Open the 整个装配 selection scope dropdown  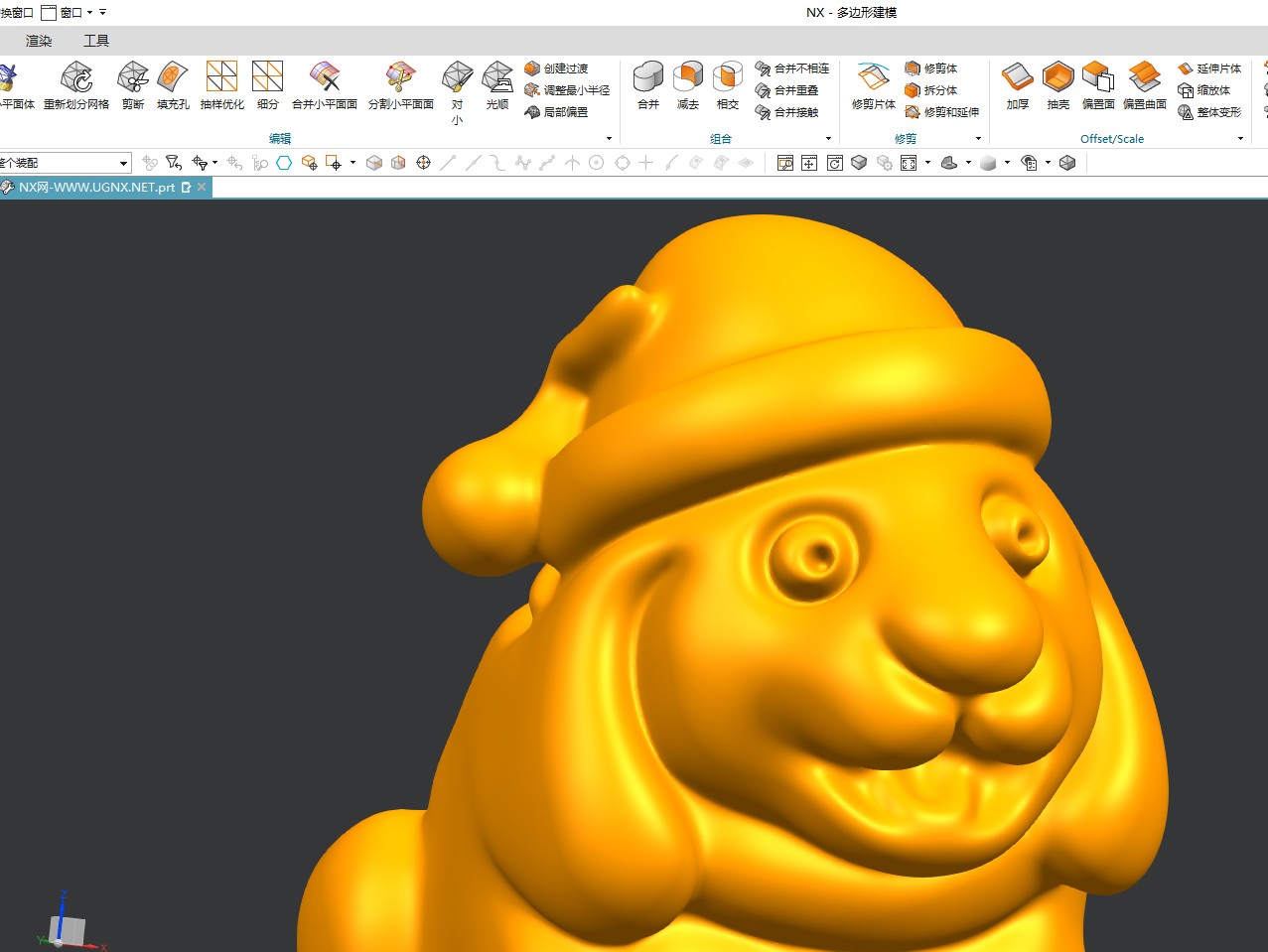pyautogui.click(x=66, y=163)
